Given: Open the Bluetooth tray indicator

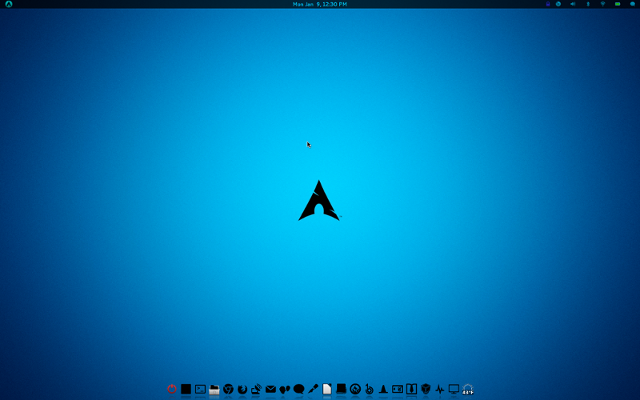Looking at the screenshot, I should (588, 4).
